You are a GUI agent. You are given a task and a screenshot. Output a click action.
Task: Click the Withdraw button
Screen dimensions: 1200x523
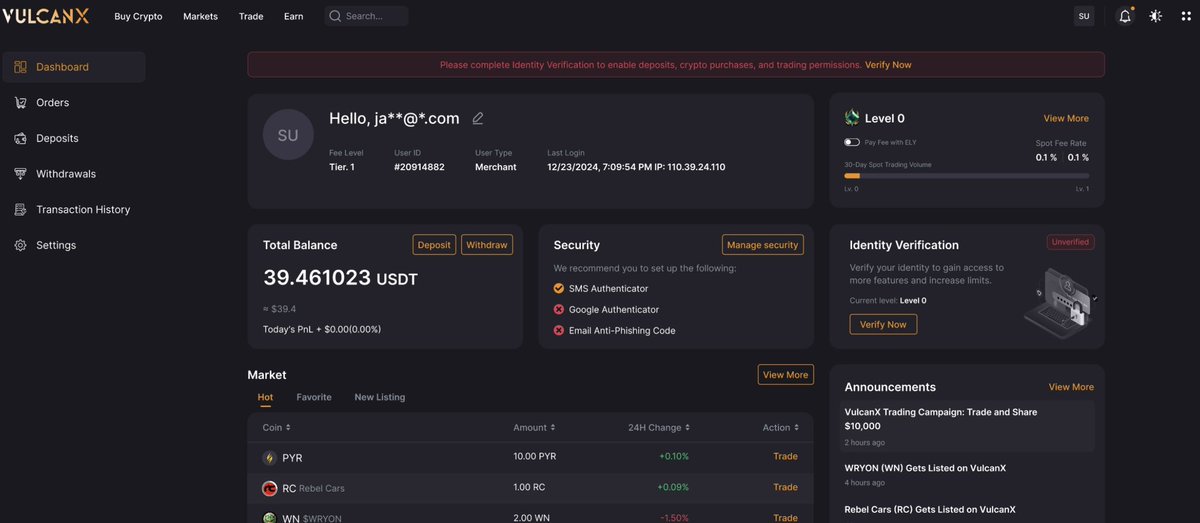(487, 245)
